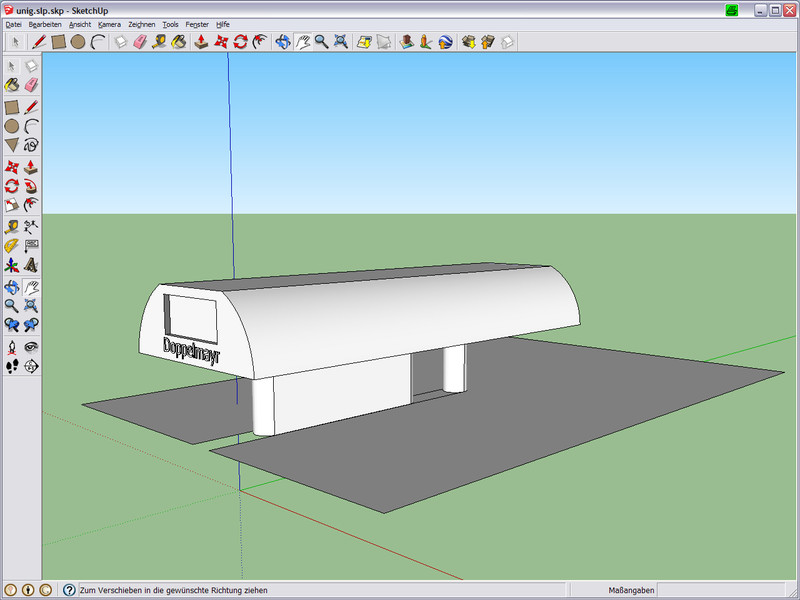Choose the Orbit tool in the top toolbar
The width and height of the screenshot is (800, 600).
[283, 42]
